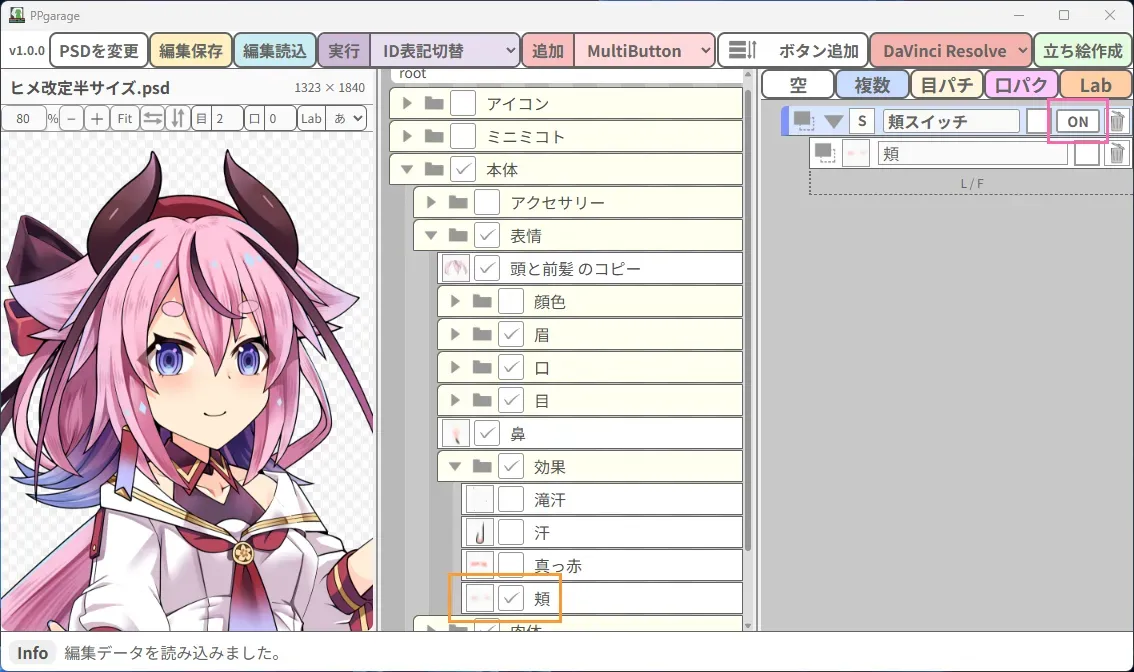This screenshot has height=672, width=1134.
Task: Click the sort-lines icon beside ボタン追加
Action: tap(742, 51)
